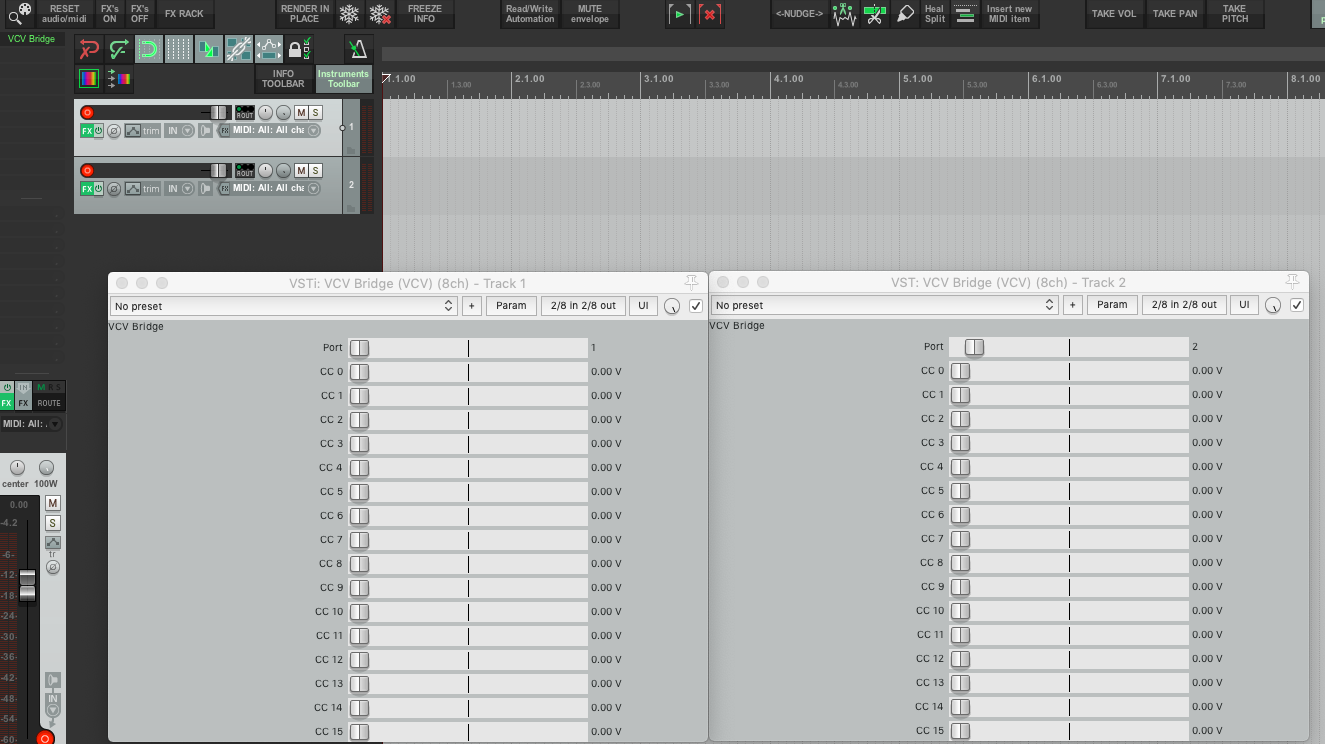Mute track 2
Viewport: 1325px width, 744px height.
301,170
